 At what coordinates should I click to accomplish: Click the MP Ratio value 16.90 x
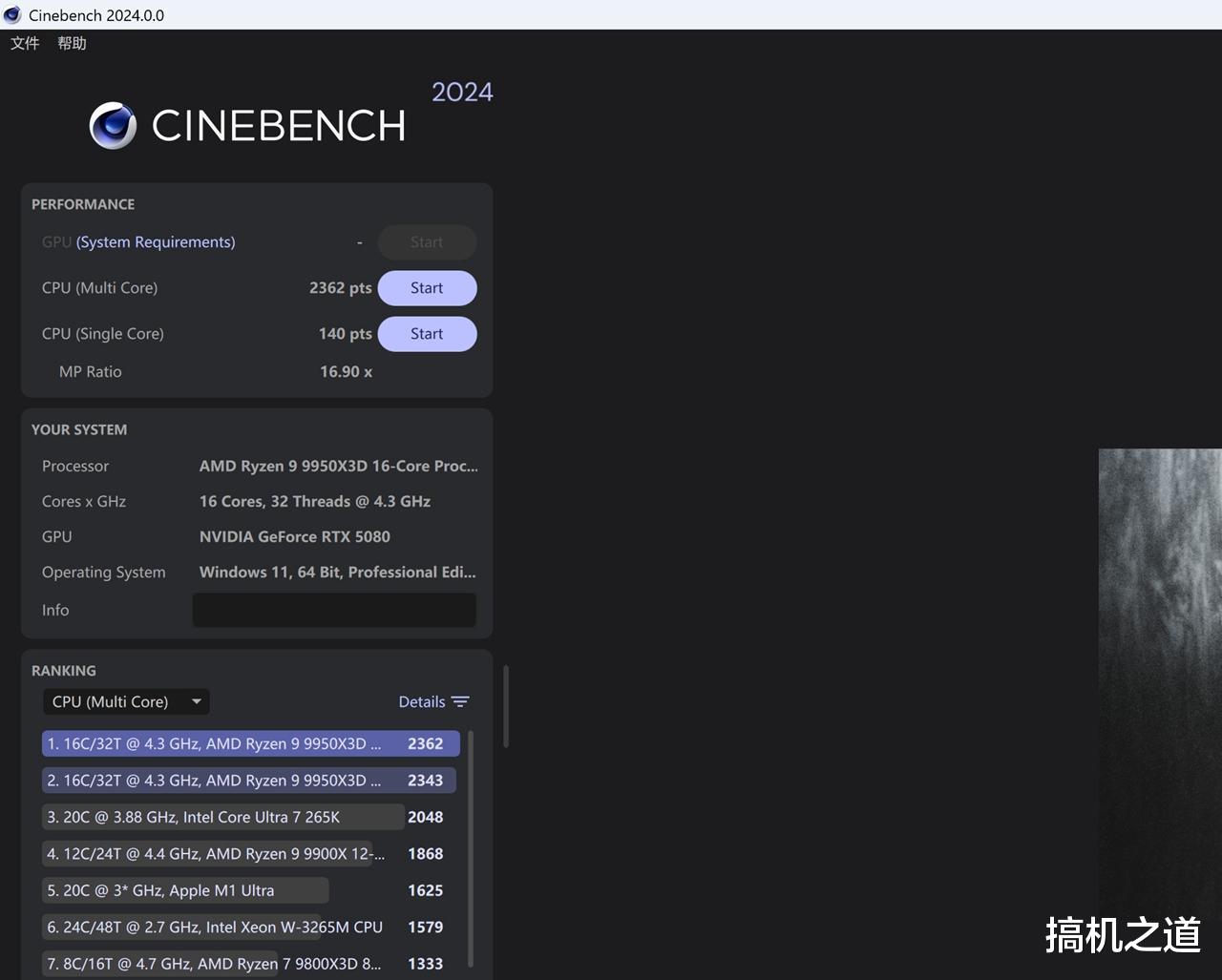pos(347,372)
